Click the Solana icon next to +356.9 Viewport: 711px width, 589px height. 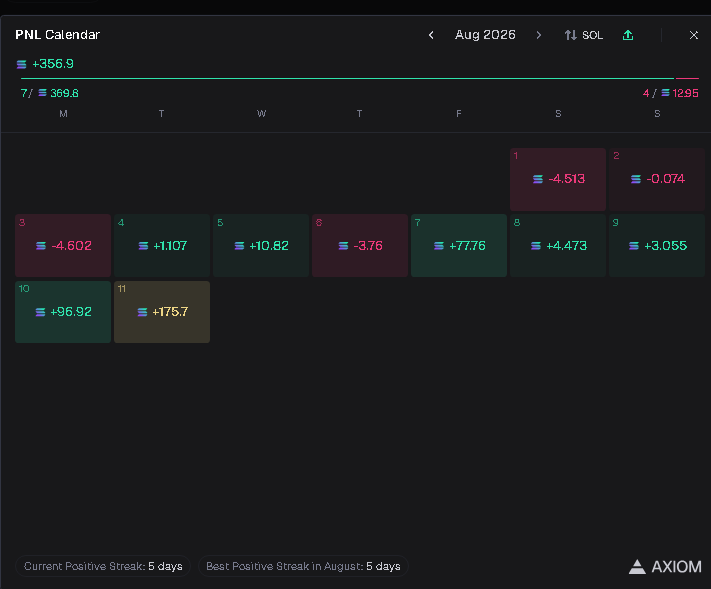tap(22, 64)
